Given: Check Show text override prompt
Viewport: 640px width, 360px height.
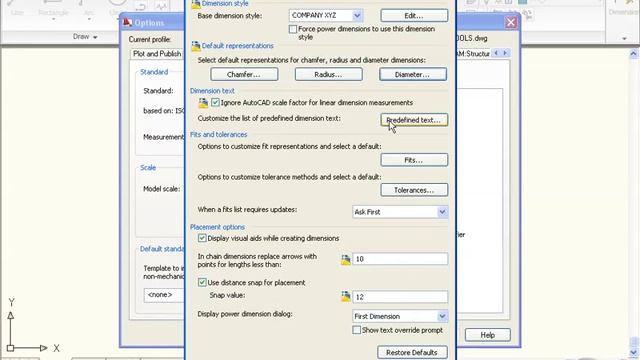Looking at the screenshot, I should (x=356, y=330).
